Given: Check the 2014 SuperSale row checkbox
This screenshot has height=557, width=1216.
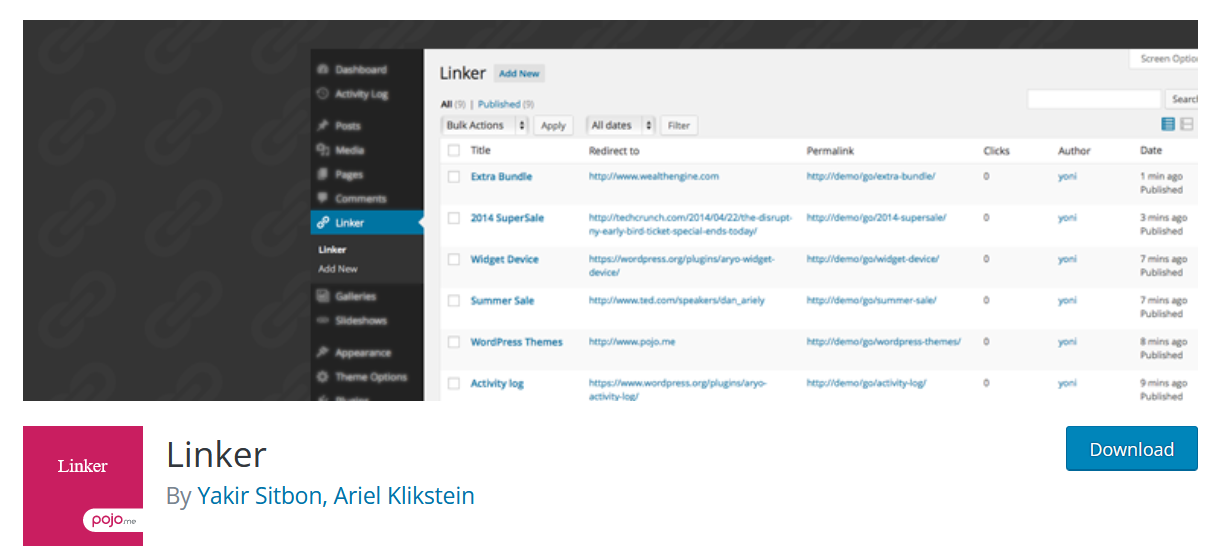Looking at the screenshot, I should pyautogui.click(x=453, y=218).
